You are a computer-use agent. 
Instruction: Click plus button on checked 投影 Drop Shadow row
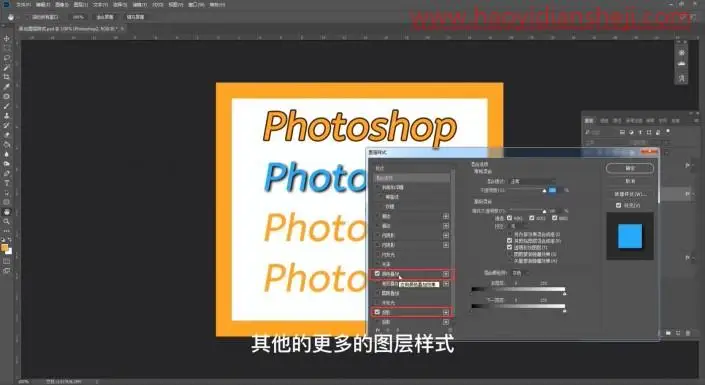(446, 312)
